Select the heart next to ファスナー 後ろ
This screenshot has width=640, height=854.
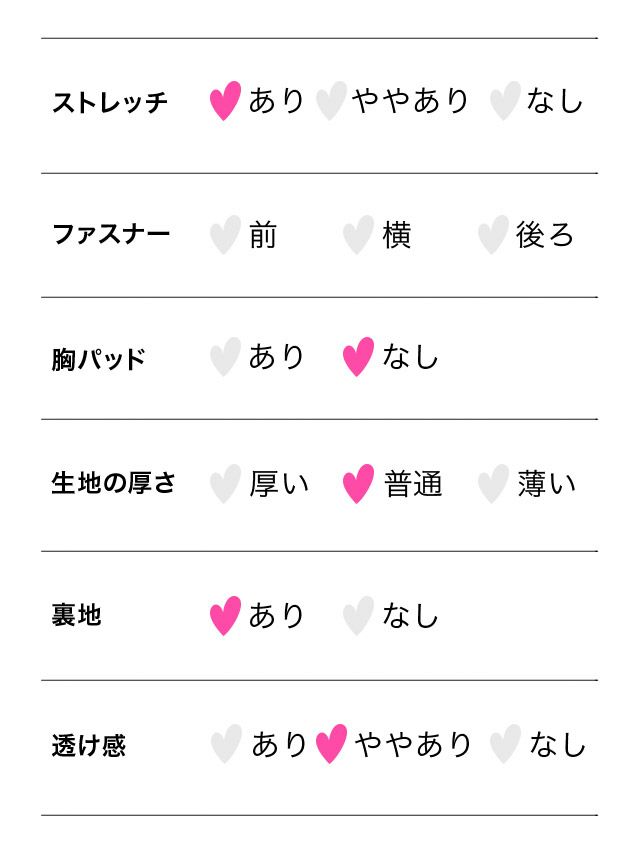tap(492, 236)
